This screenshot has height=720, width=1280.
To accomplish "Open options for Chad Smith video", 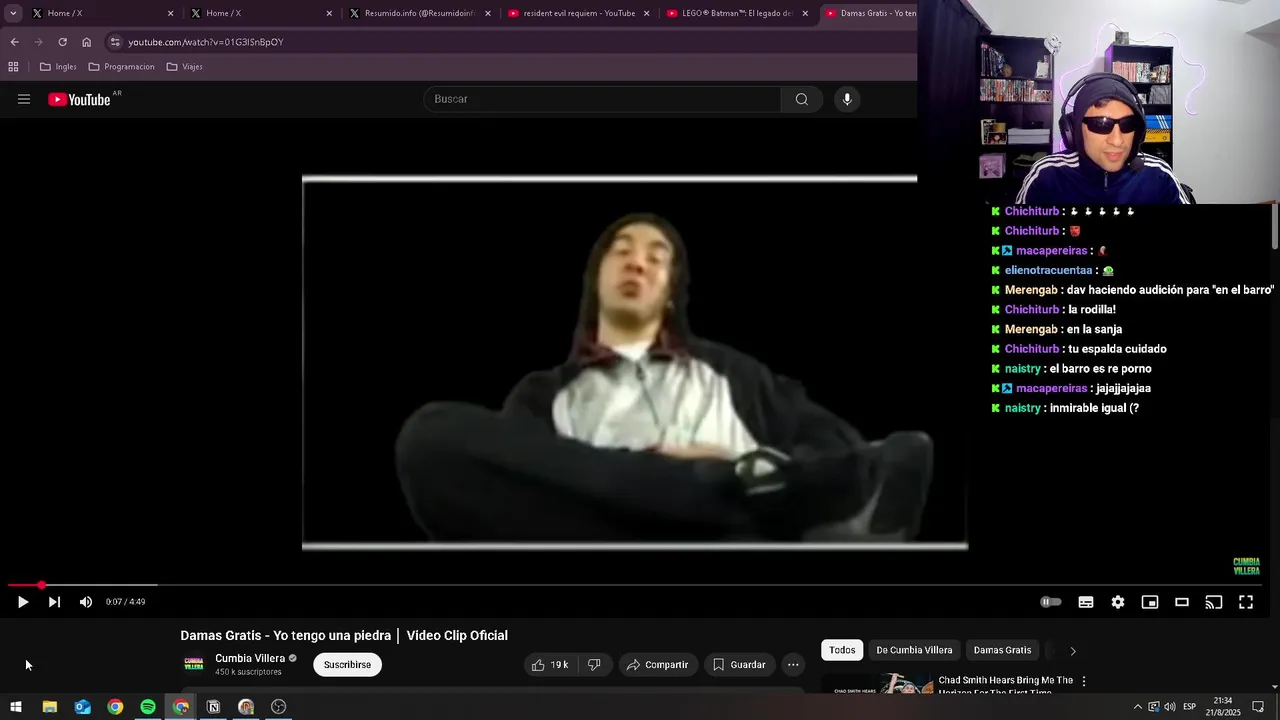I will click(1083, 681).
